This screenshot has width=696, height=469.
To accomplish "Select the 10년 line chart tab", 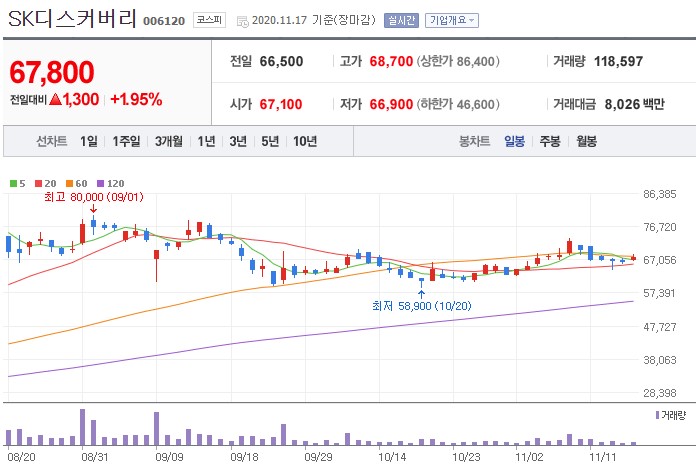I will click(305, 142).
